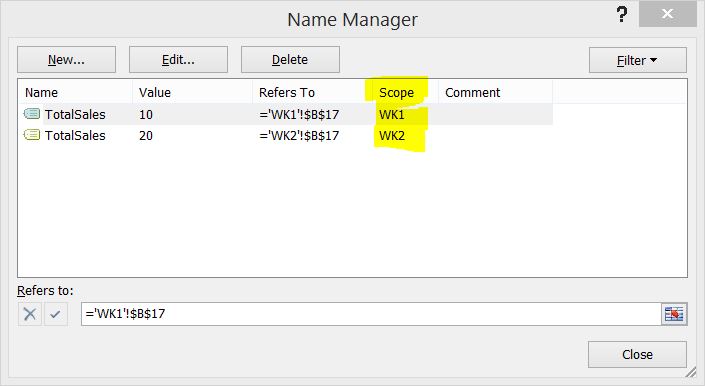Cancel the Refers to edit with X icon

[30, 314]
